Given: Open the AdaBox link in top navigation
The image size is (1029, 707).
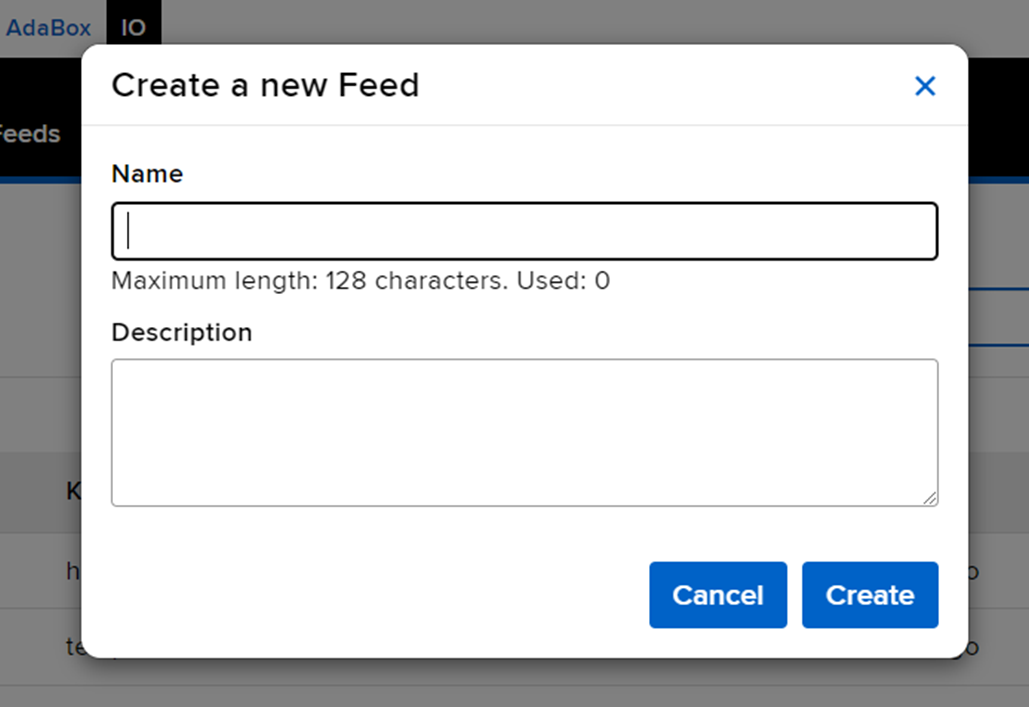Looking at the screenshot, I should (x=48, y=27).
